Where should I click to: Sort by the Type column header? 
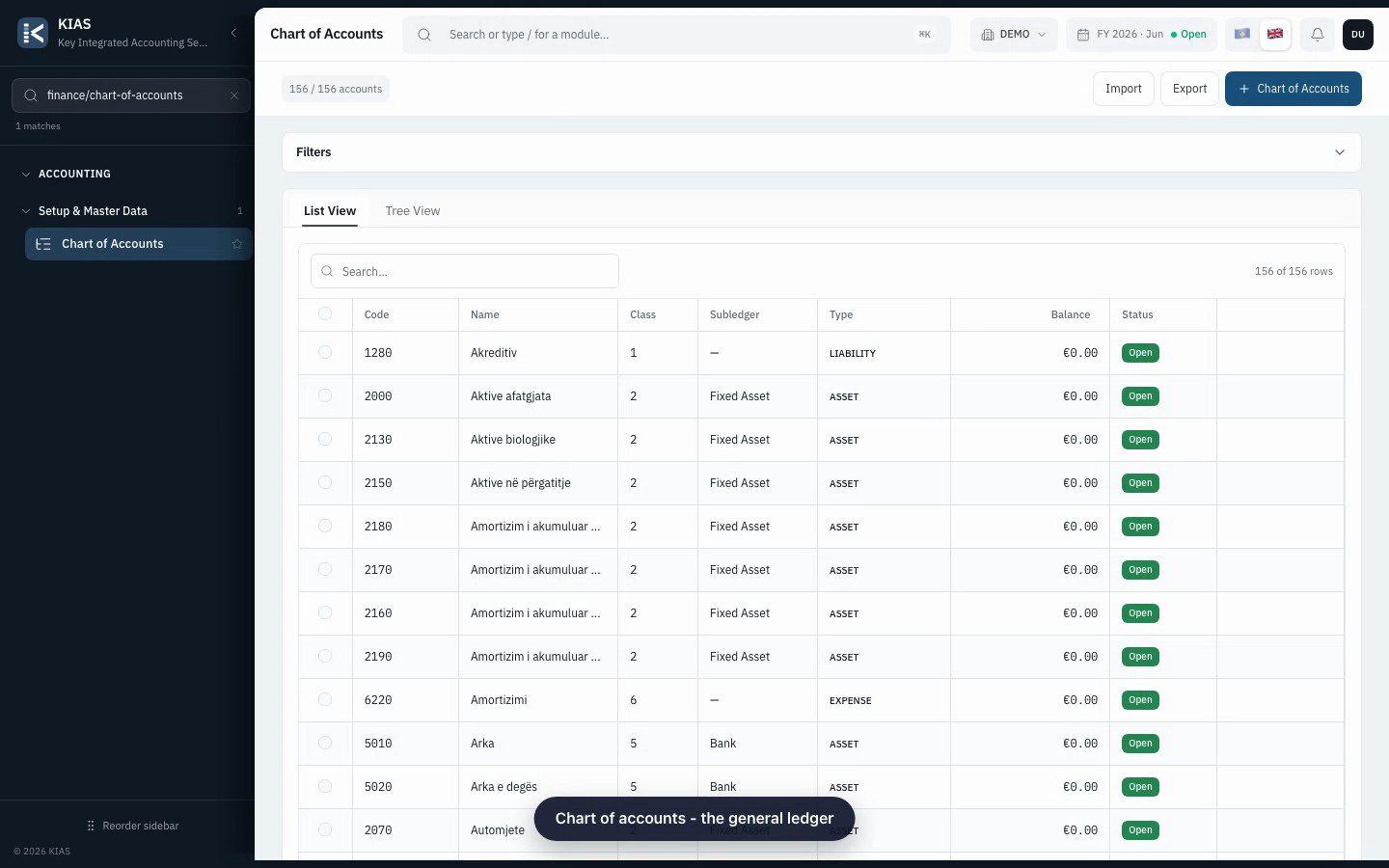841,314
